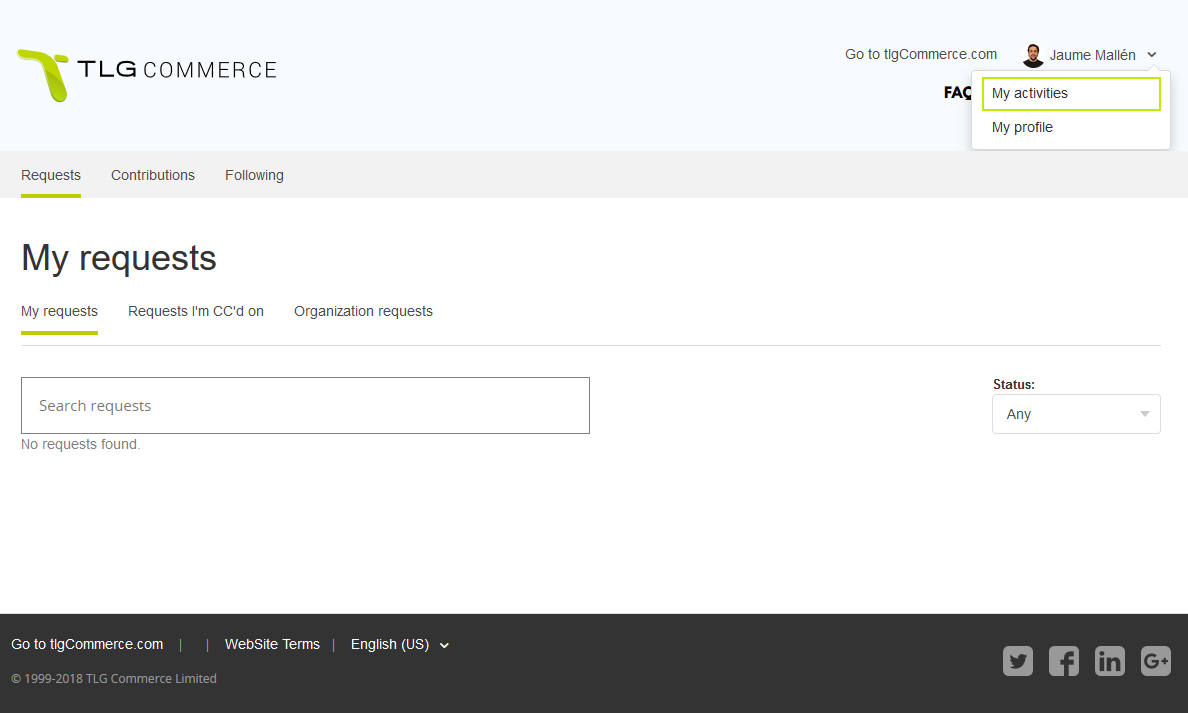Click the footer Go to tlgCommerce.com link
Screen dimensions: 1188x713
click(87, 644)
